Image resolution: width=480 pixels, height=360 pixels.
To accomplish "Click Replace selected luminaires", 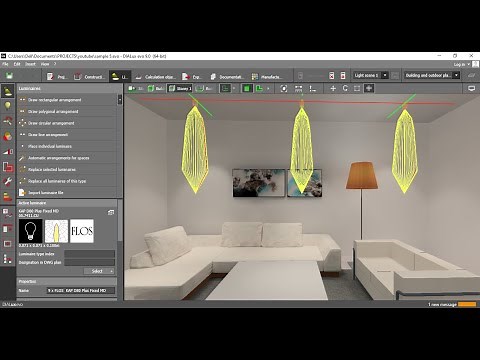I will (x=67, y=169).
